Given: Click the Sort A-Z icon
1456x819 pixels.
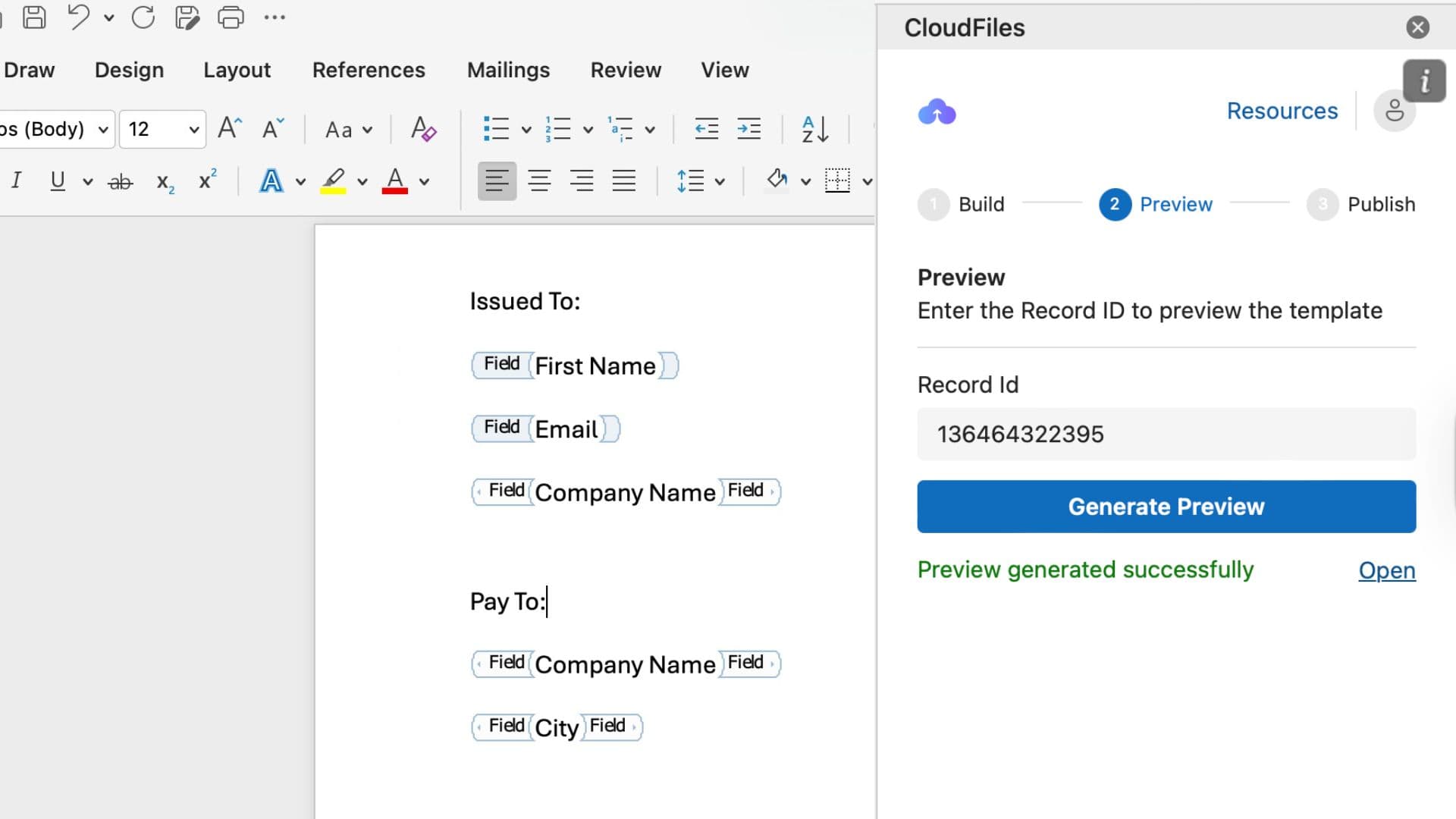Looking at the screenshot, I should (x=814, y=129).
